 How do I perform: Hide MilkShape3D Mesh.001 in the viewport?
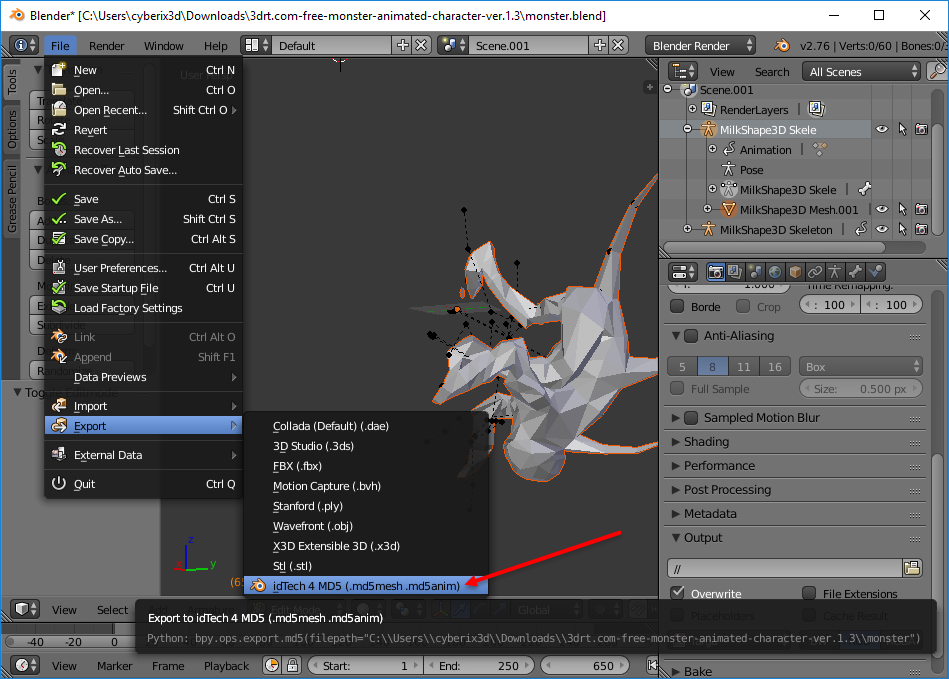pos(882,209)
